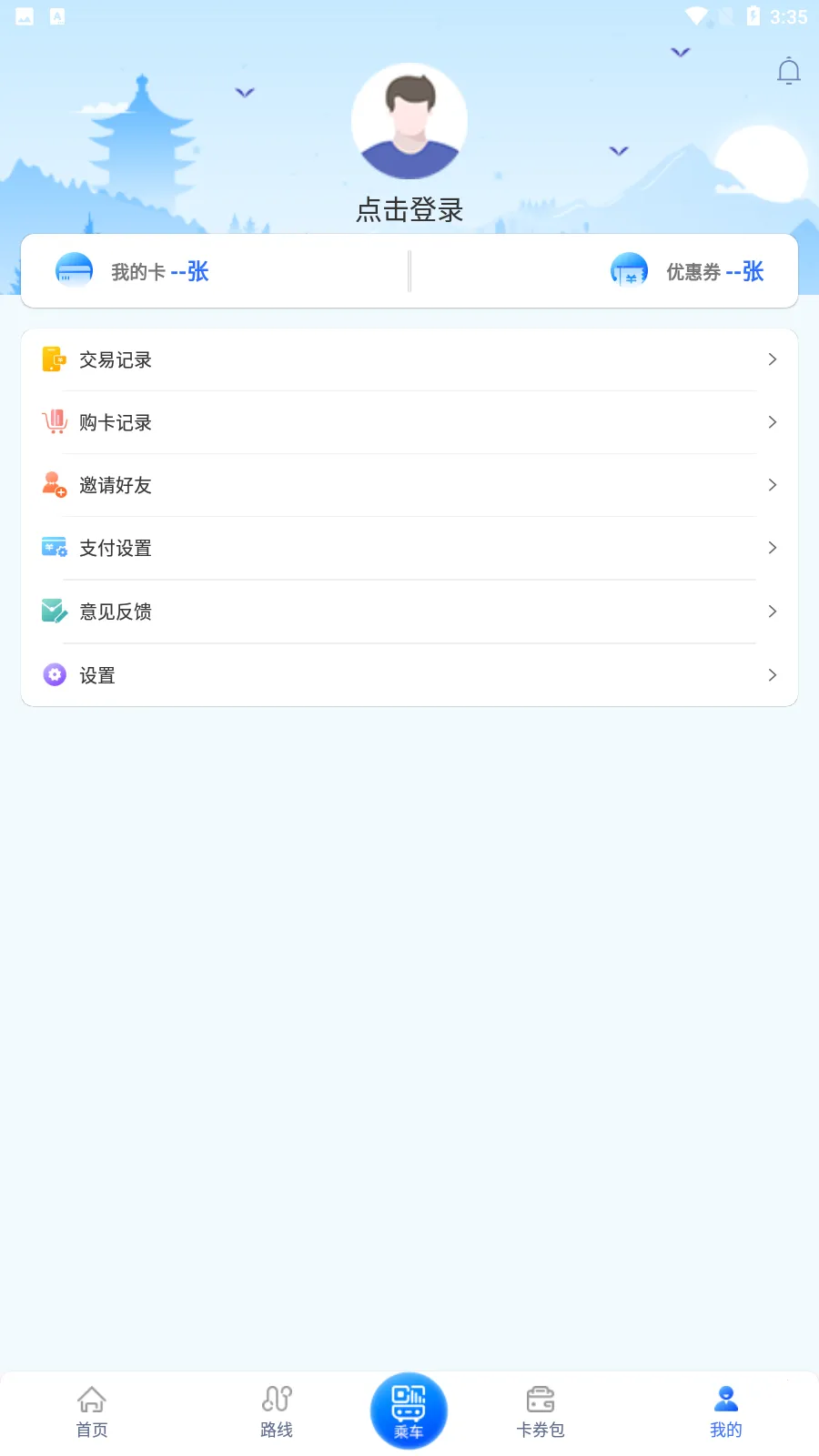This screenshot has height=1456, width=819.
Task: Switch to the 首页 home tab
Action: 92,1410
